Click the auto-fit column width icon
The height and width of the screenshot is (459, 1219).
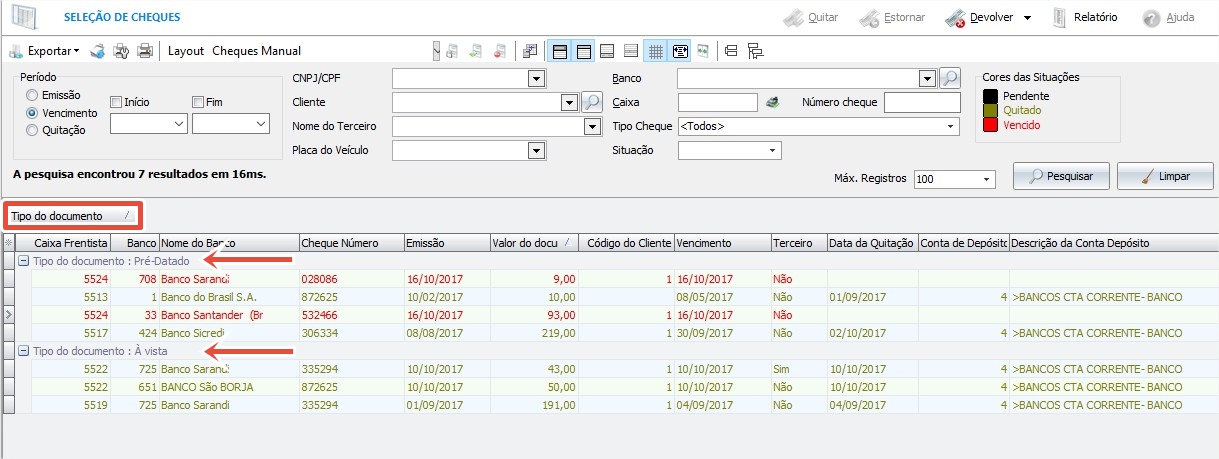tap(680, 50)
